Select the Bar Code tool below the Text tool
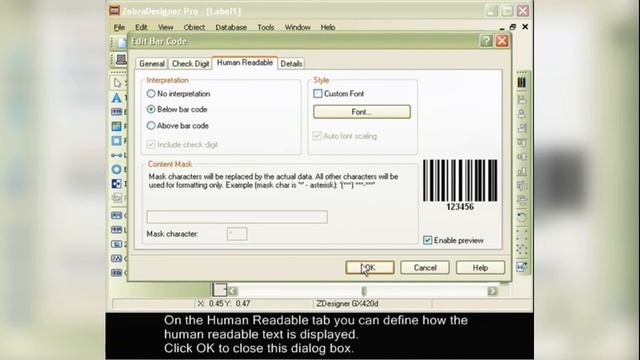640x360 pixels. 117,112
